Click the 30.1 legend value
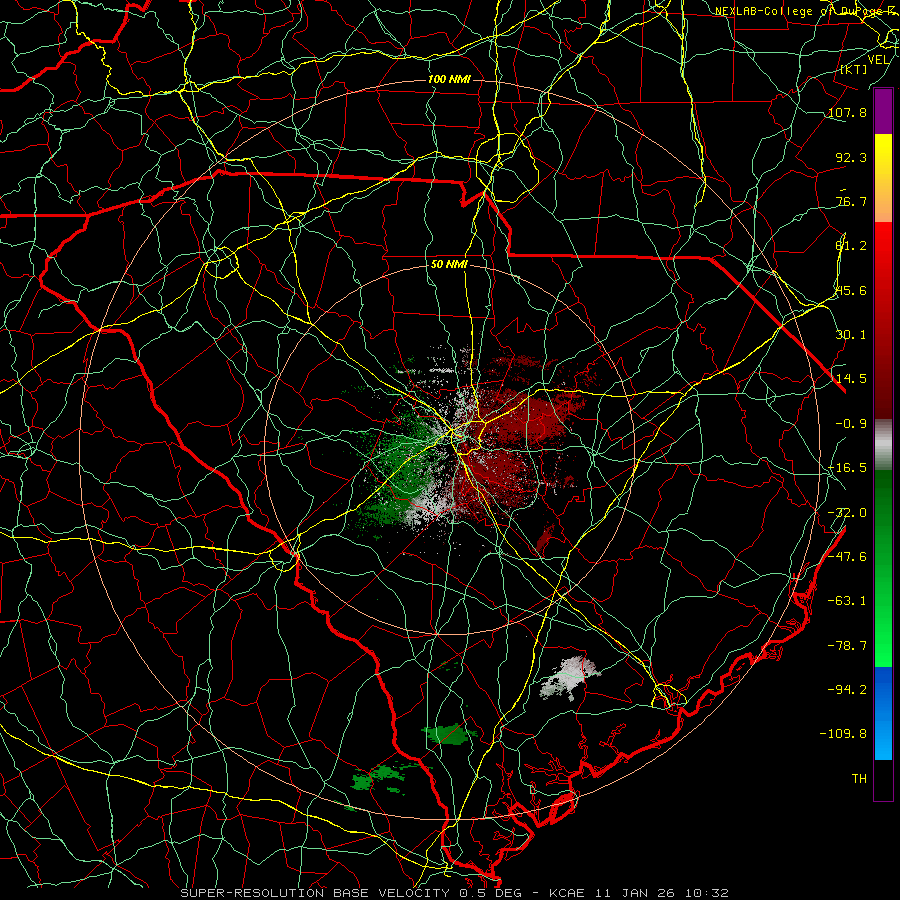 [x=851, y=335]
